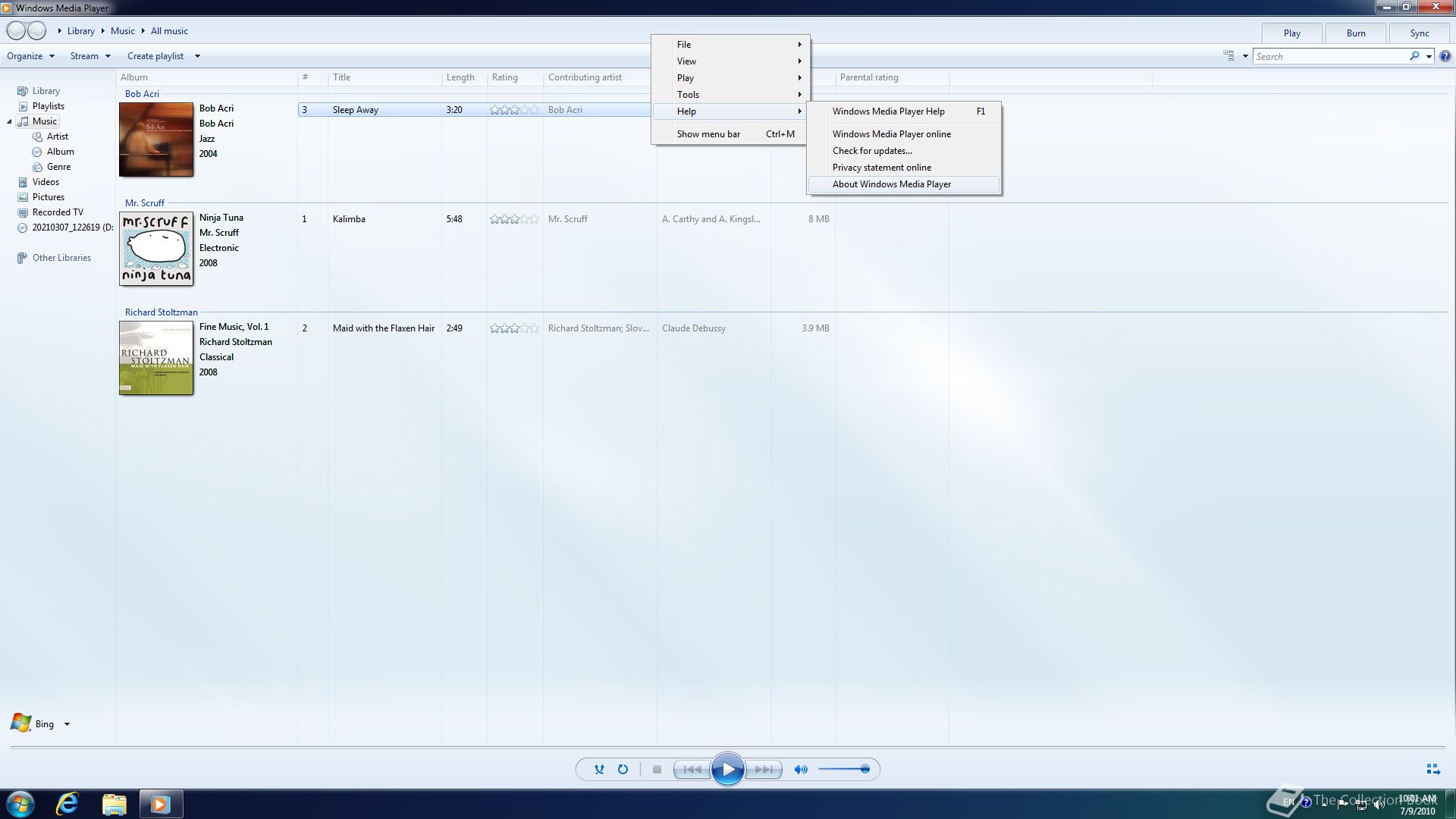Open Internet Explorer from taskbar
Screen dimensions: 1456x819
(67, 804)
